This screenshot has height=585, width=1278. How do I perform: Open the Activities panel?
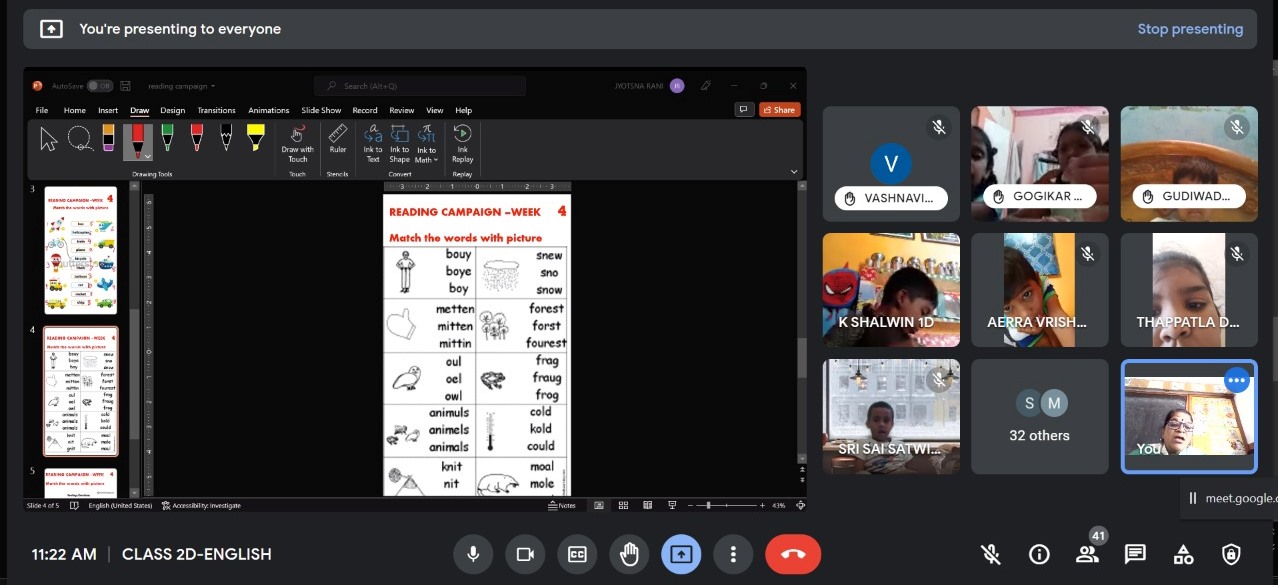1183,554
